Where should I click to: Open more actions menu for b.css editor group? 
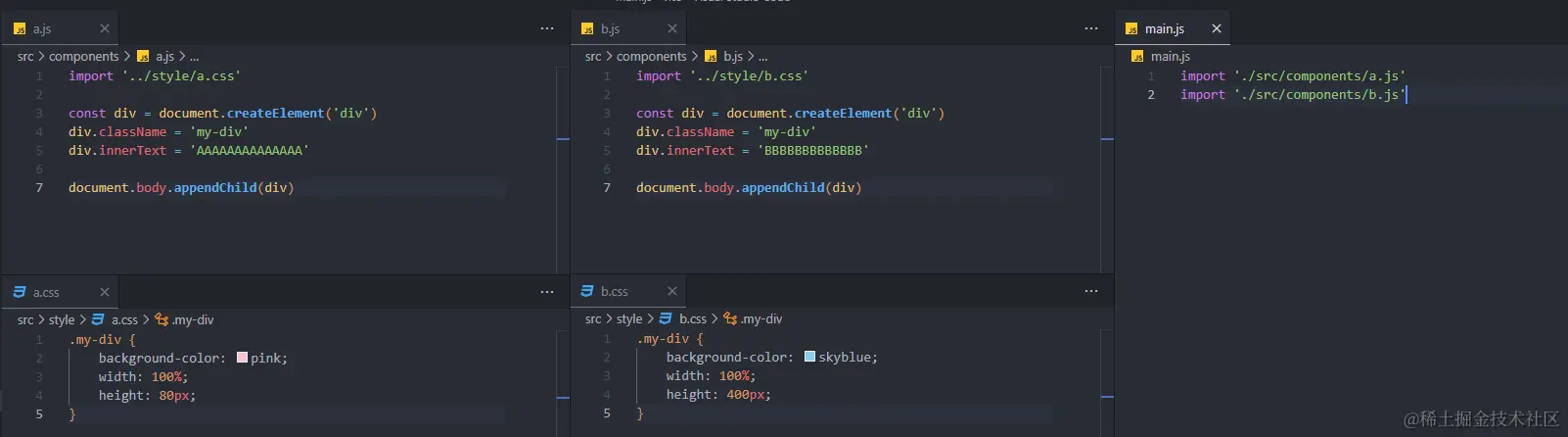tap(1091, 291)
